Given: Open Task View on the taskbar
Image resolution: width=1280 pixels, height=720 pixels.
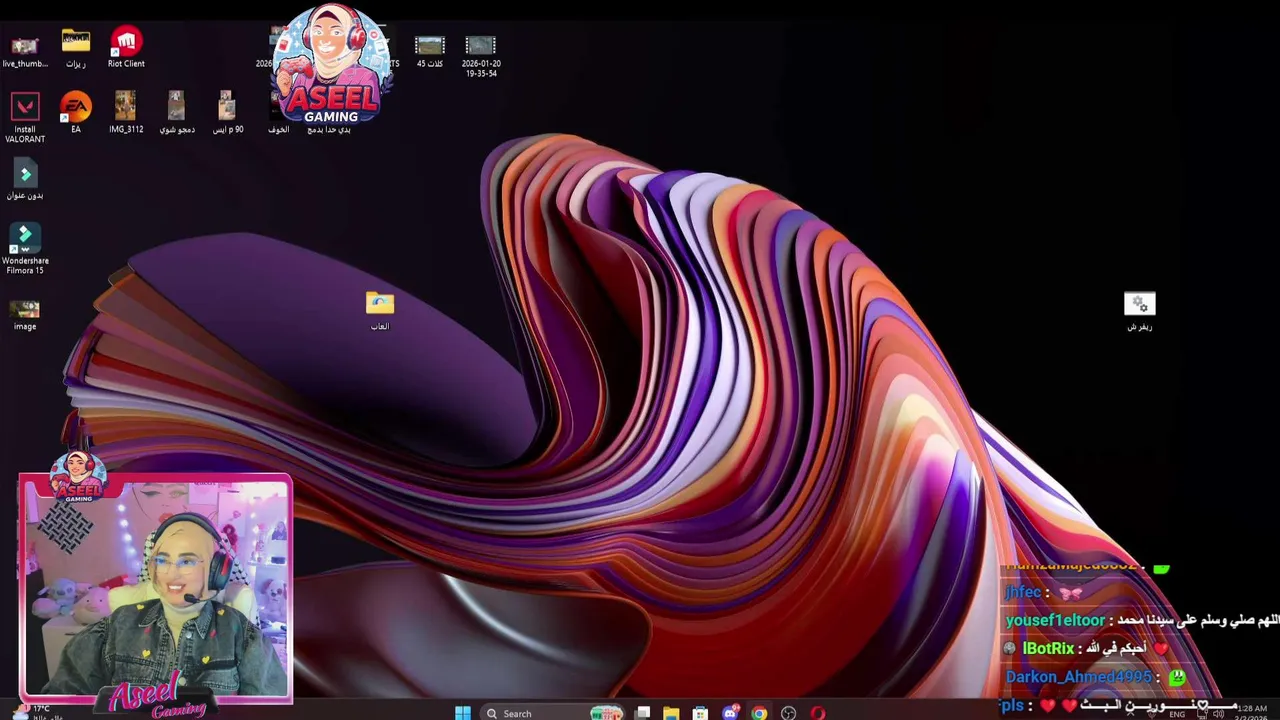Looking at the screenshot, I should tap(642, 713).
